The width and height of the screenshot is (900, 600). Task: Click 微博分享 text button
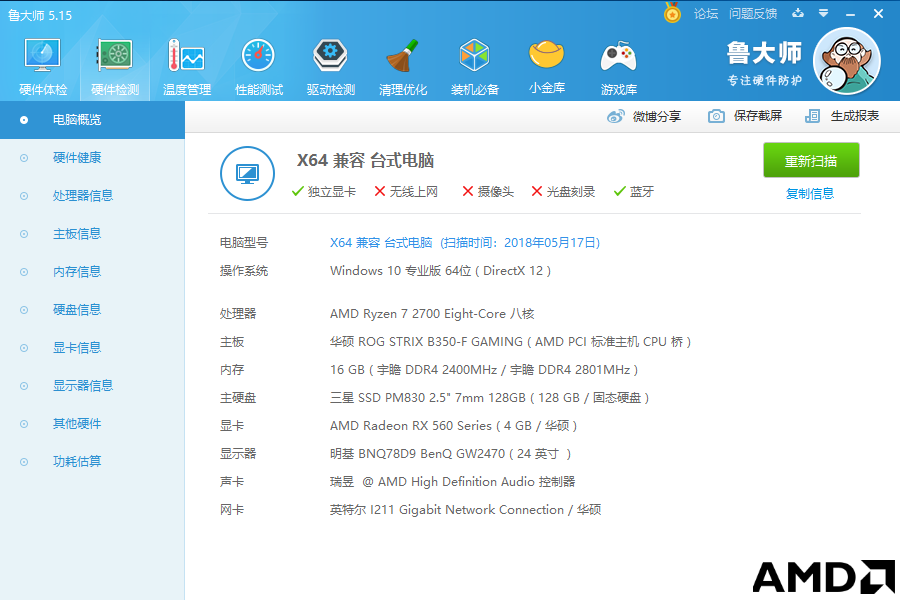click(x=657, y=117)
